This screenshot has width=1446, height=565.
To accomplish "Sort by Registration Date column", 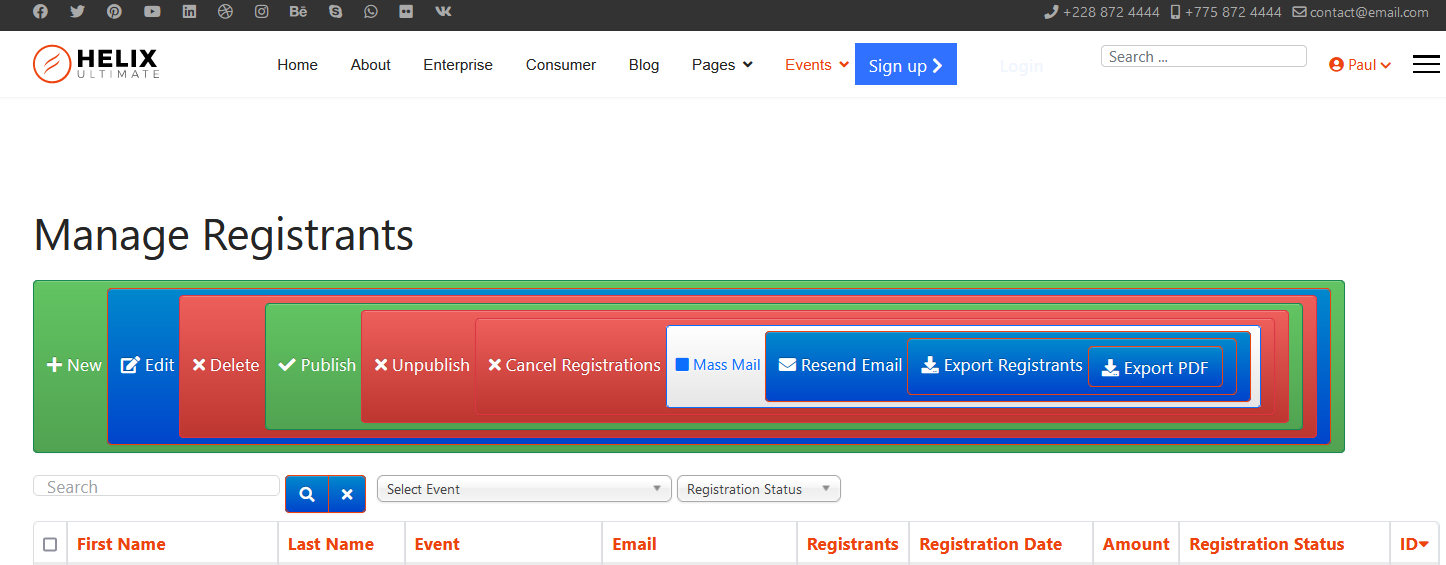I will (991, 545).
